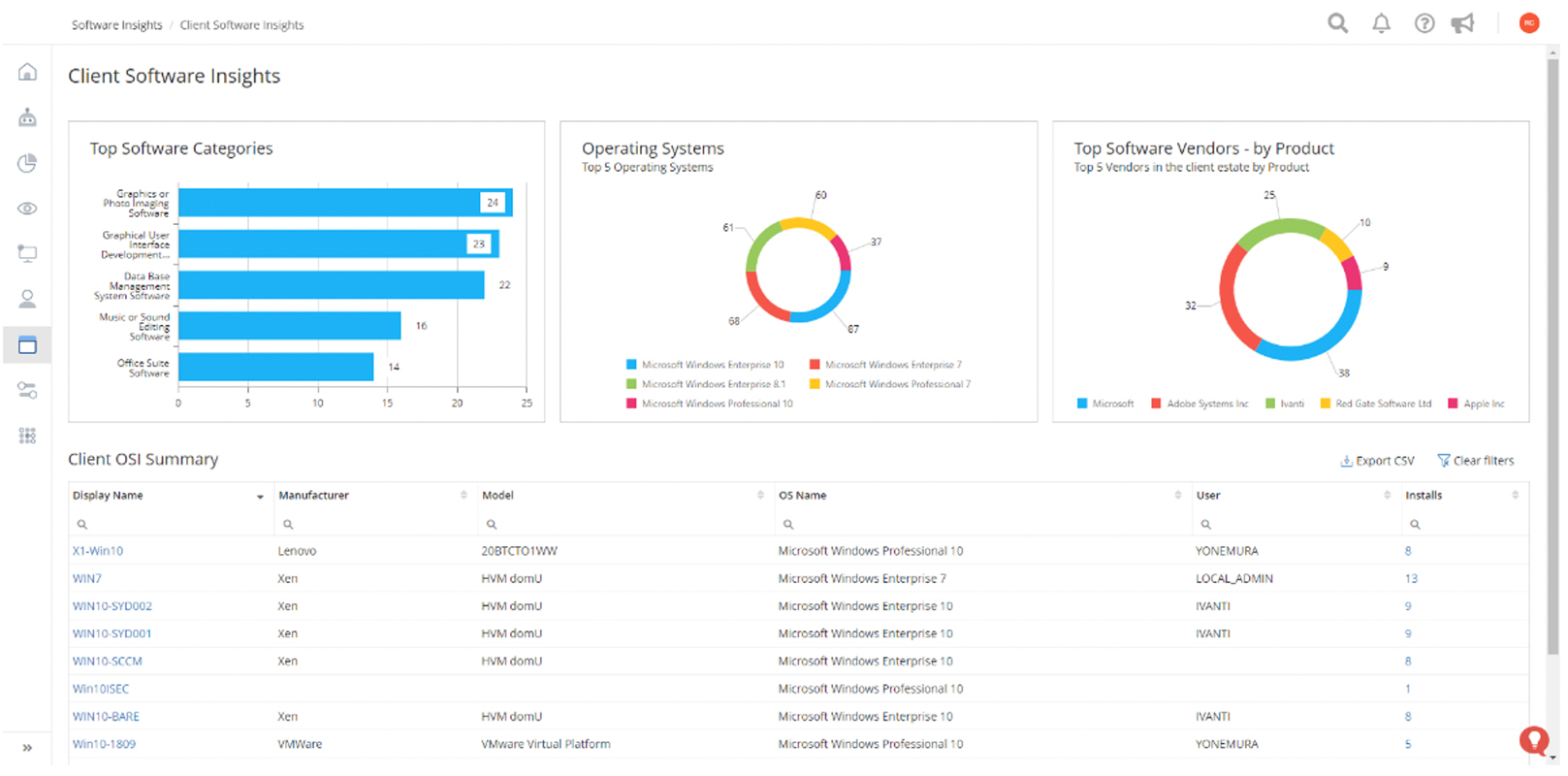Open the settings sliders sidebar icon

(27, 390)
